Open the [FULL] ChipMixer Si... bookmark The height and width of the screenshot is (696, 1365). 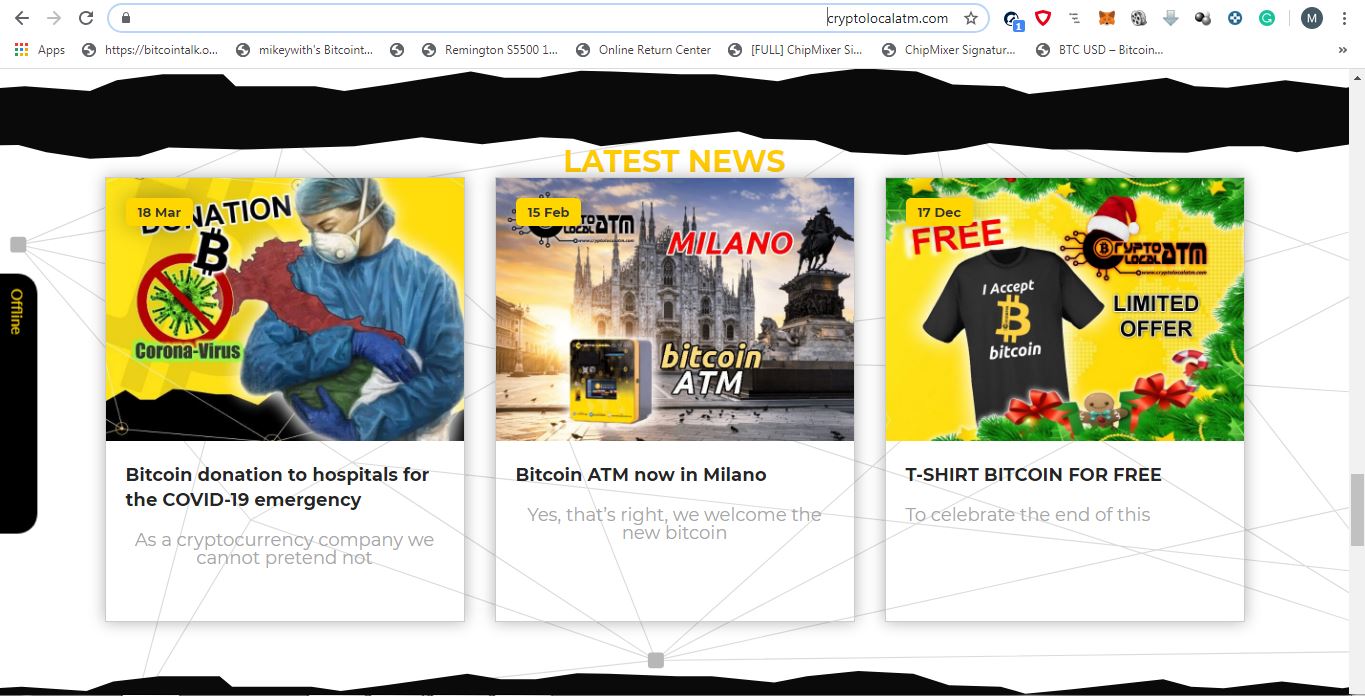[x=795, y=49]
